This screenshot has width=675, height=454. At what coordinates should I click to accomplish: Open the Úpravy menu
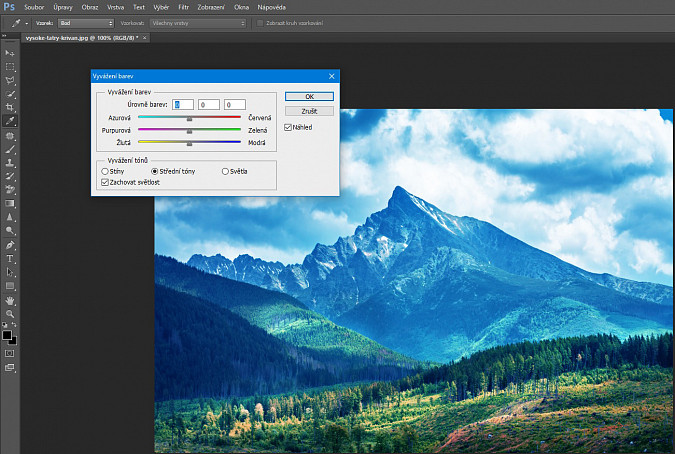coord(63,7)
